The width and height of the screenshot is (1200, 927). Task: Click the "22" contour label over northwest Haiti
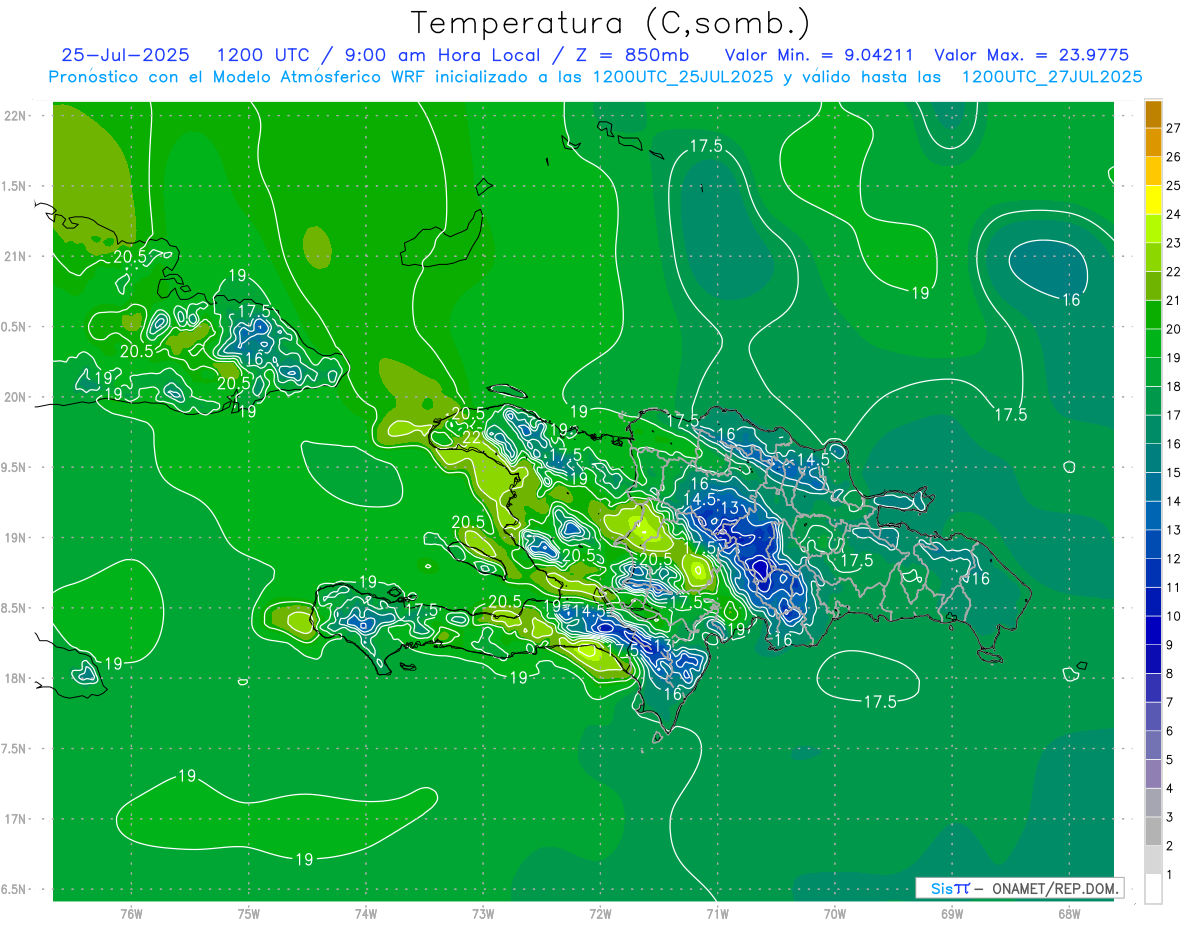click(471, 438)
